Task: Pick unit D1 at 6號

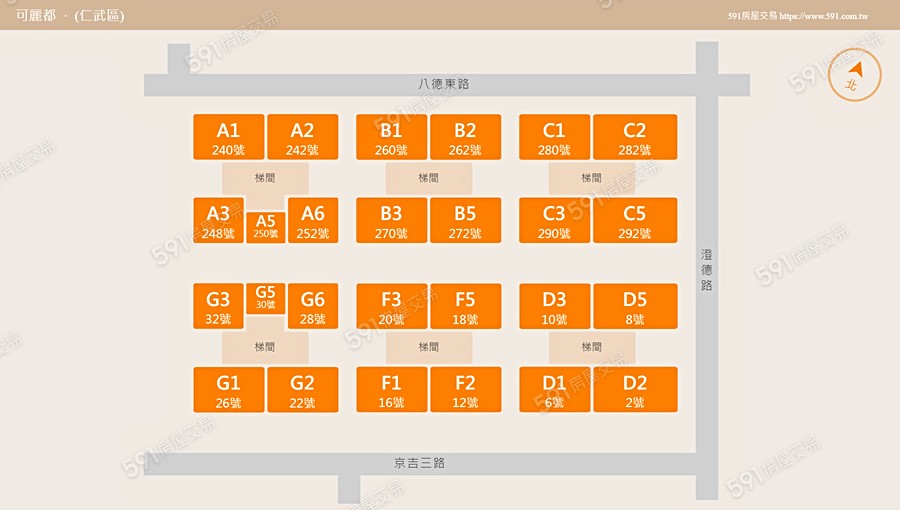Action: tap(554, 390)
